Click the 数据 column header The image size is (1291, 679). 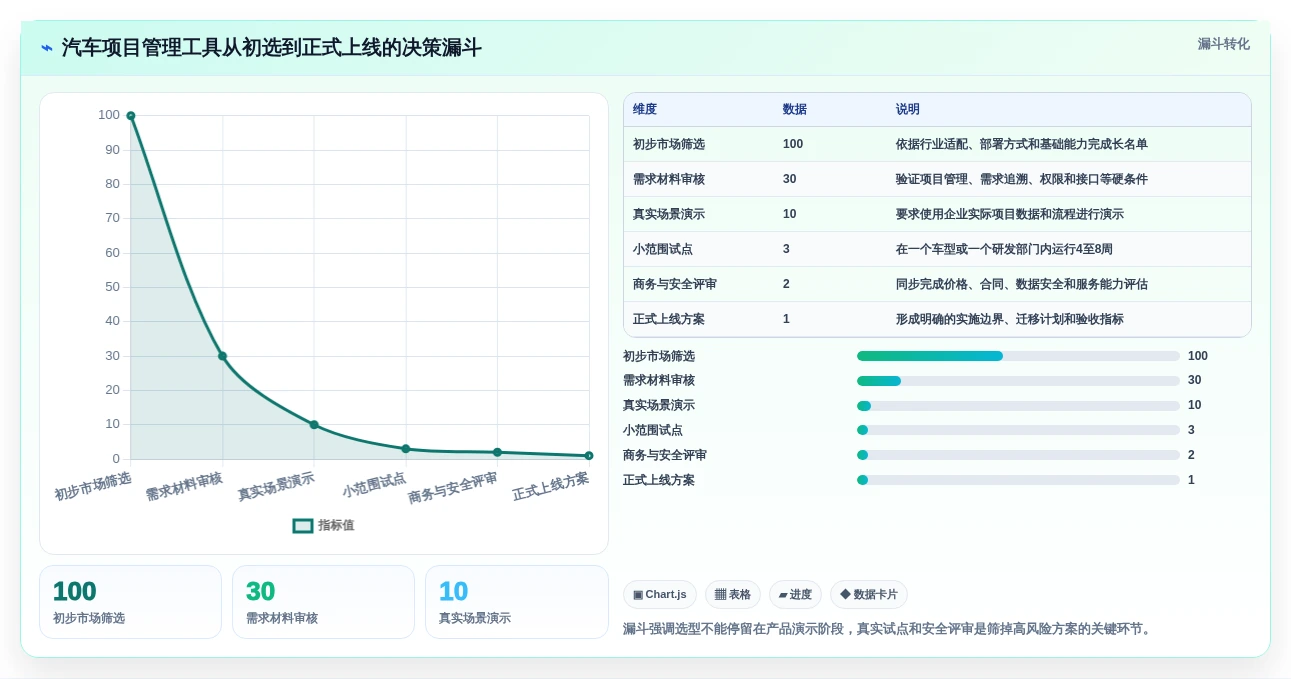point(795,109)
